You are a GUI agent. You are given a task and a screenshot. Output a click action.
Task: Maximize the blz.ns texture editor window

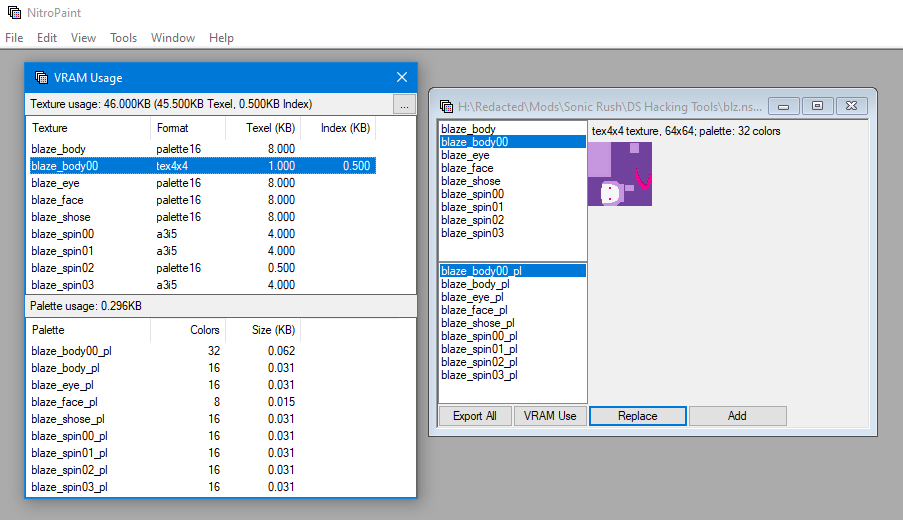[x=817, y=106]
